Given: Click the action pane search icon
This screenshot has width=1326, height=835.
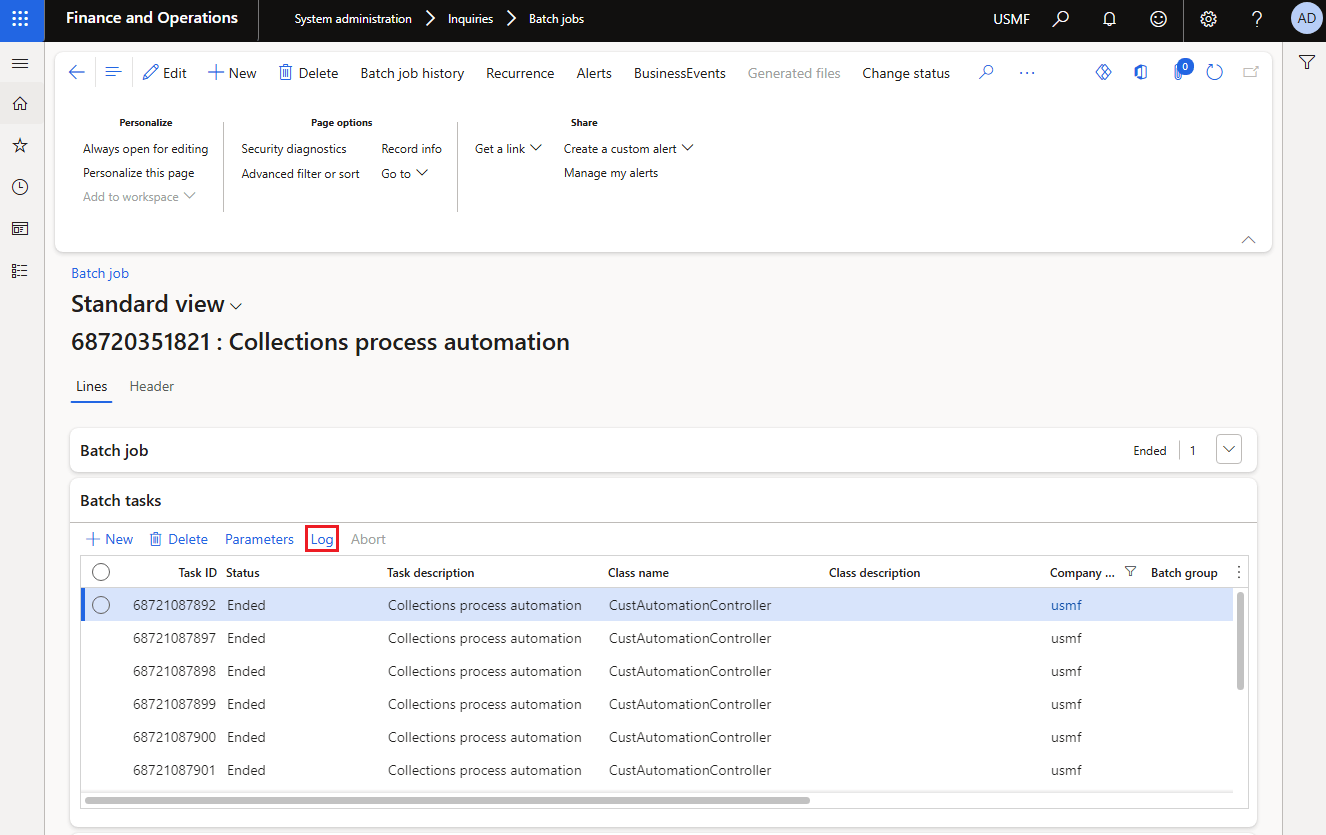Looking at the screenshot, I should pos(986,72).
